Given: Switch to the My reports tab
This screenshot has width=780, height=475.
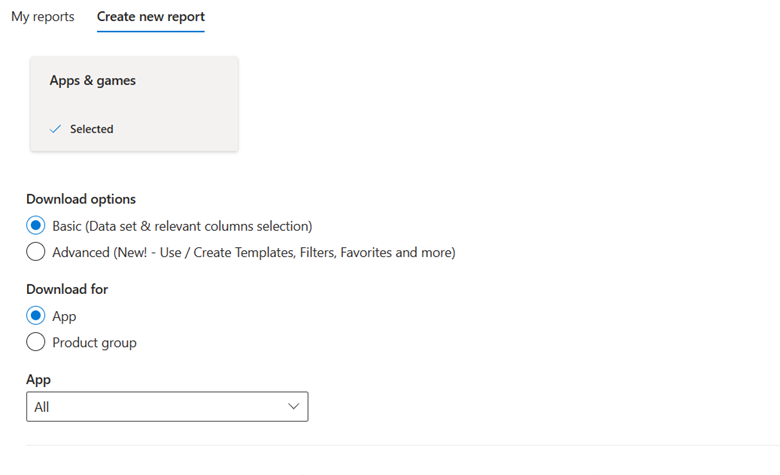Looking at the screenshot, I should [x=42, y=17].
